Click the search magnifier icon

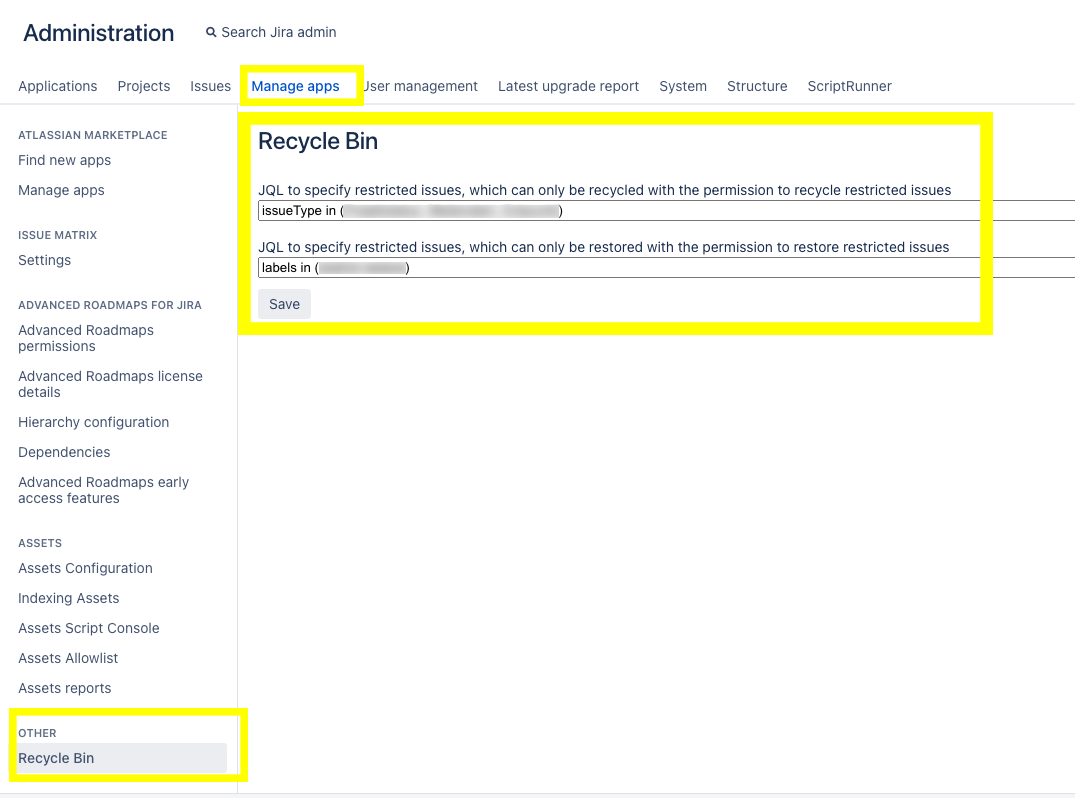click(211, 33)
